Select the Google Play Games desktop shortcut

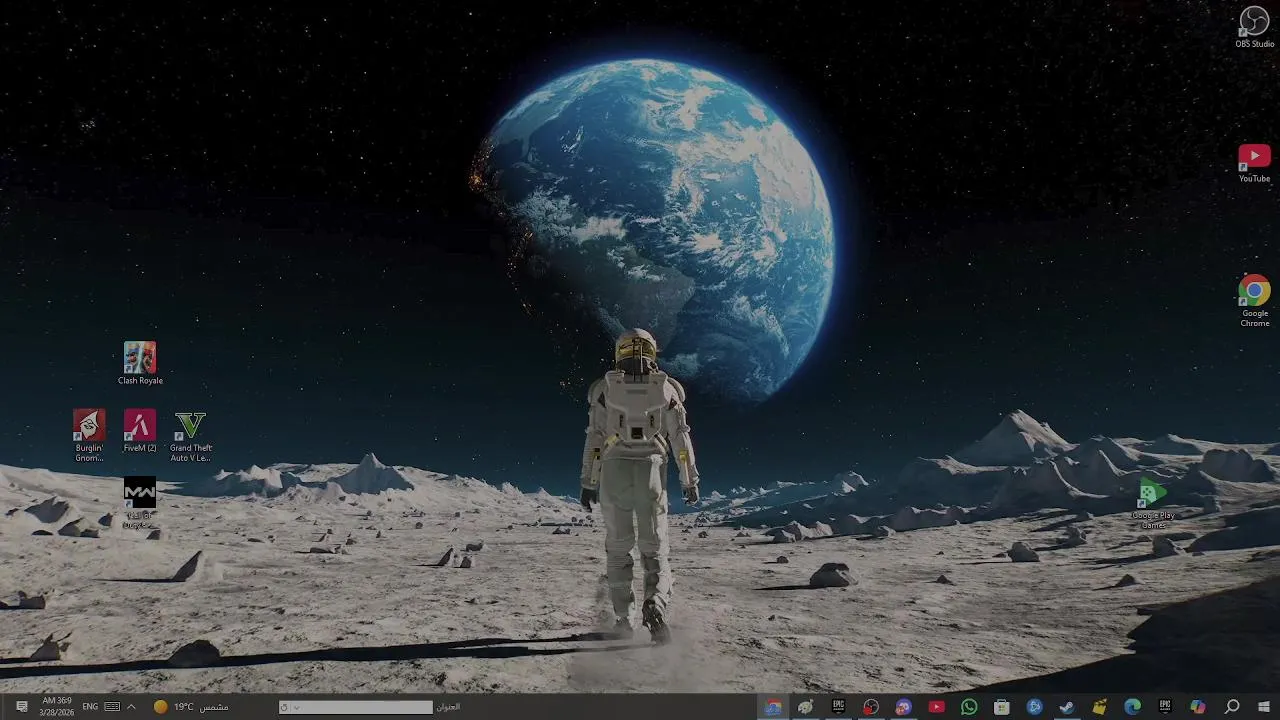tap(1153, 504)
